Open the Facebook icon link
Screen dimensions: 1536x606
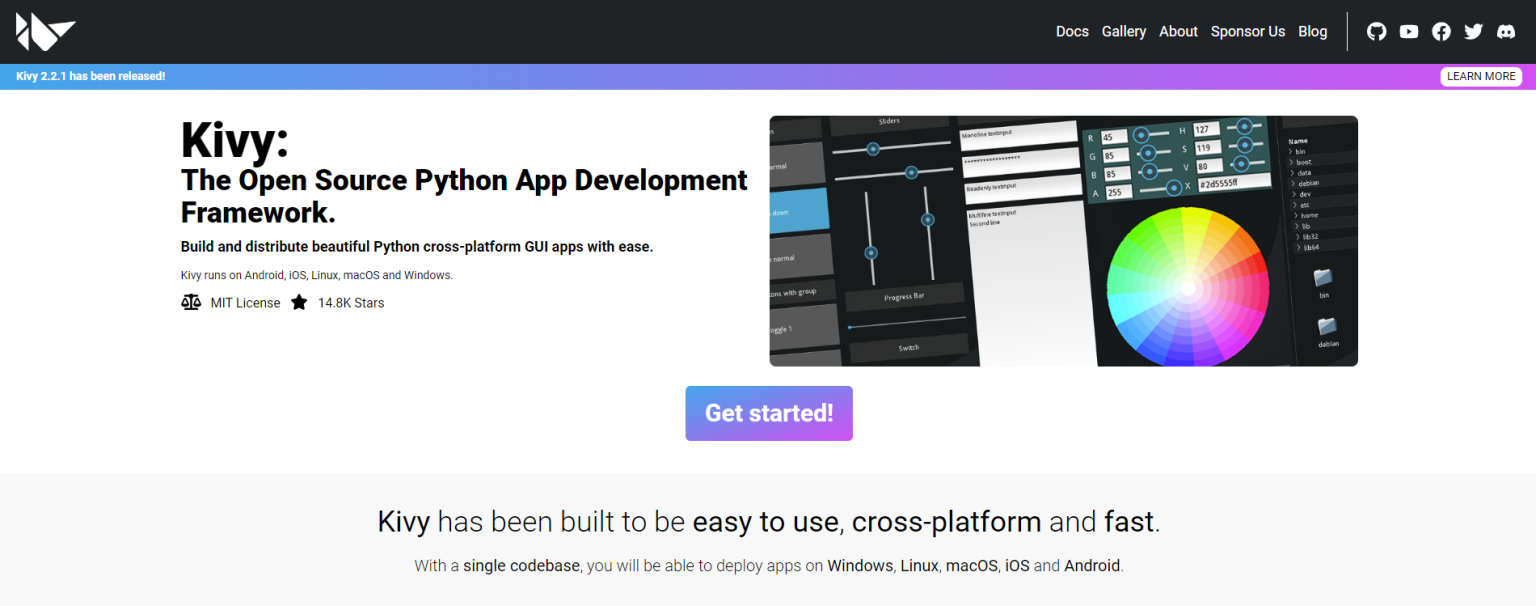[x=1441, y=32]
